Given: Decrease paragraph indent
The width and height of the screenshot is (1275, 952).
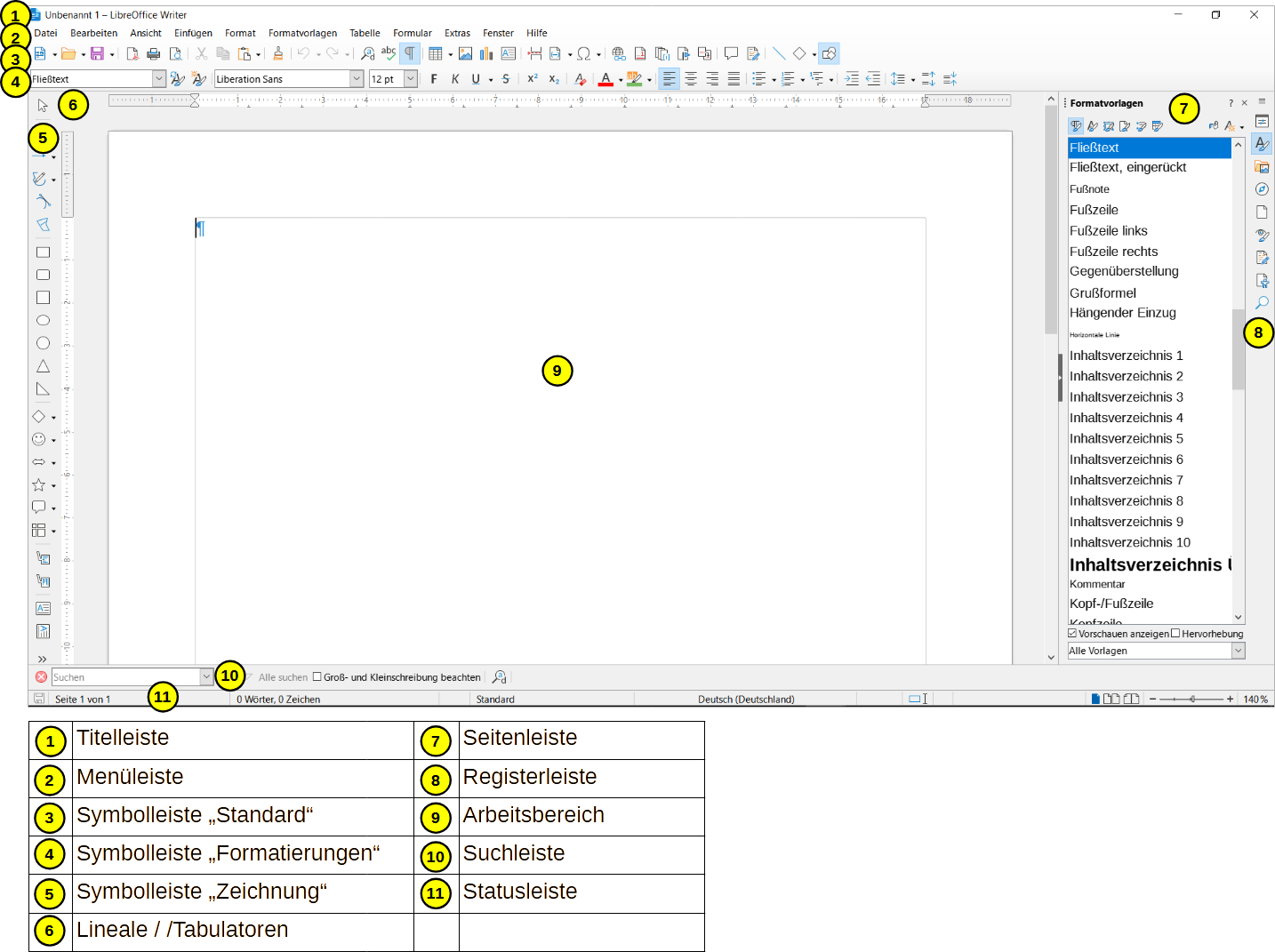Looking at the screenshot, I should [x=873, y=79].
